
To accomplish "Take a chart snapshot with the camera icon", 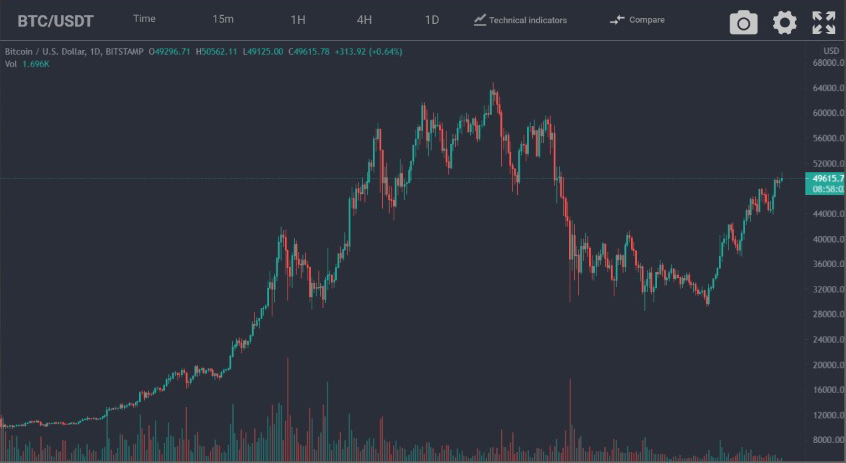I will point(743,22).
